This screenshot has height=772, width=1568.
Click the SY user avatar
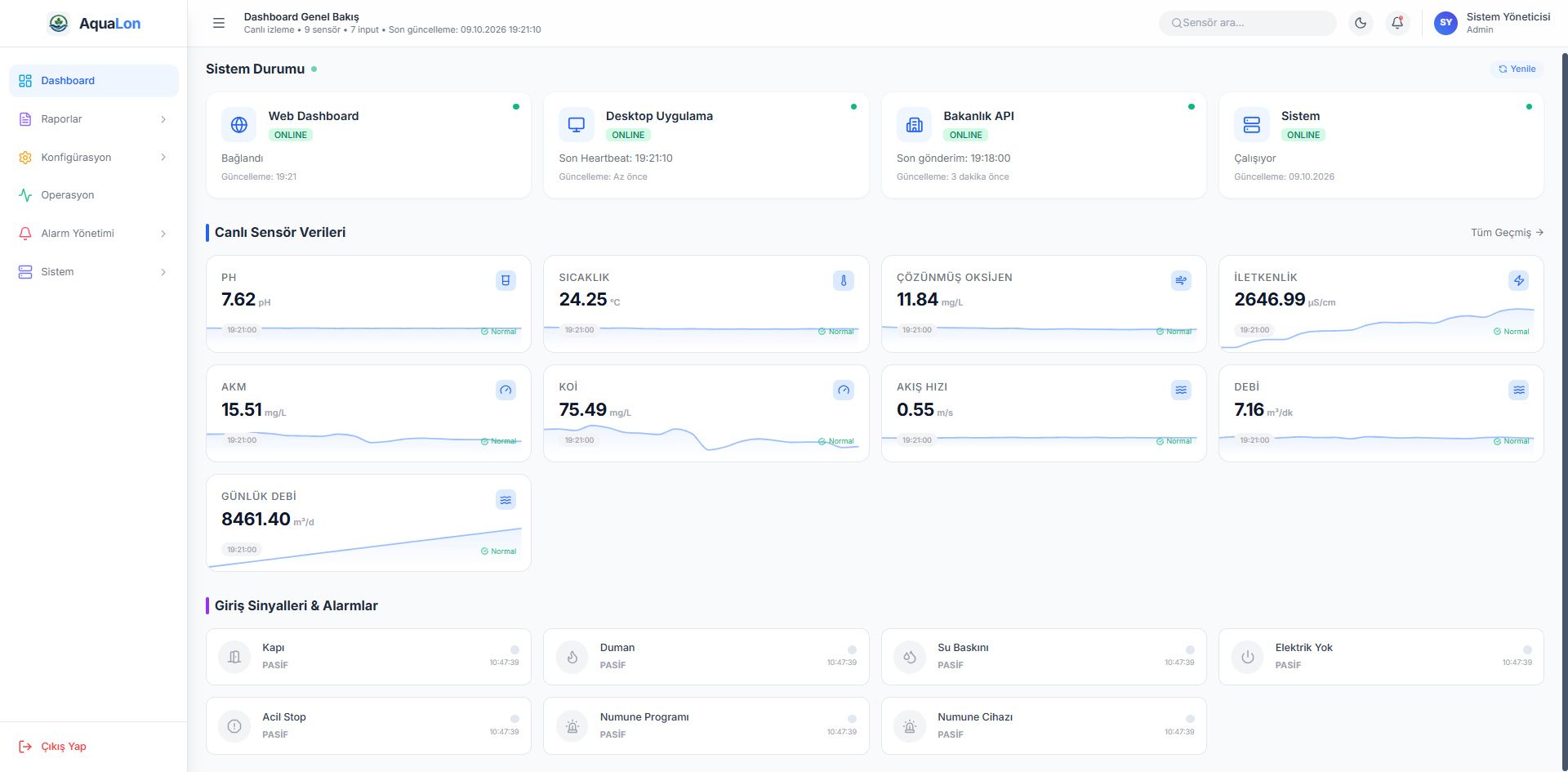pos(1445,23)
